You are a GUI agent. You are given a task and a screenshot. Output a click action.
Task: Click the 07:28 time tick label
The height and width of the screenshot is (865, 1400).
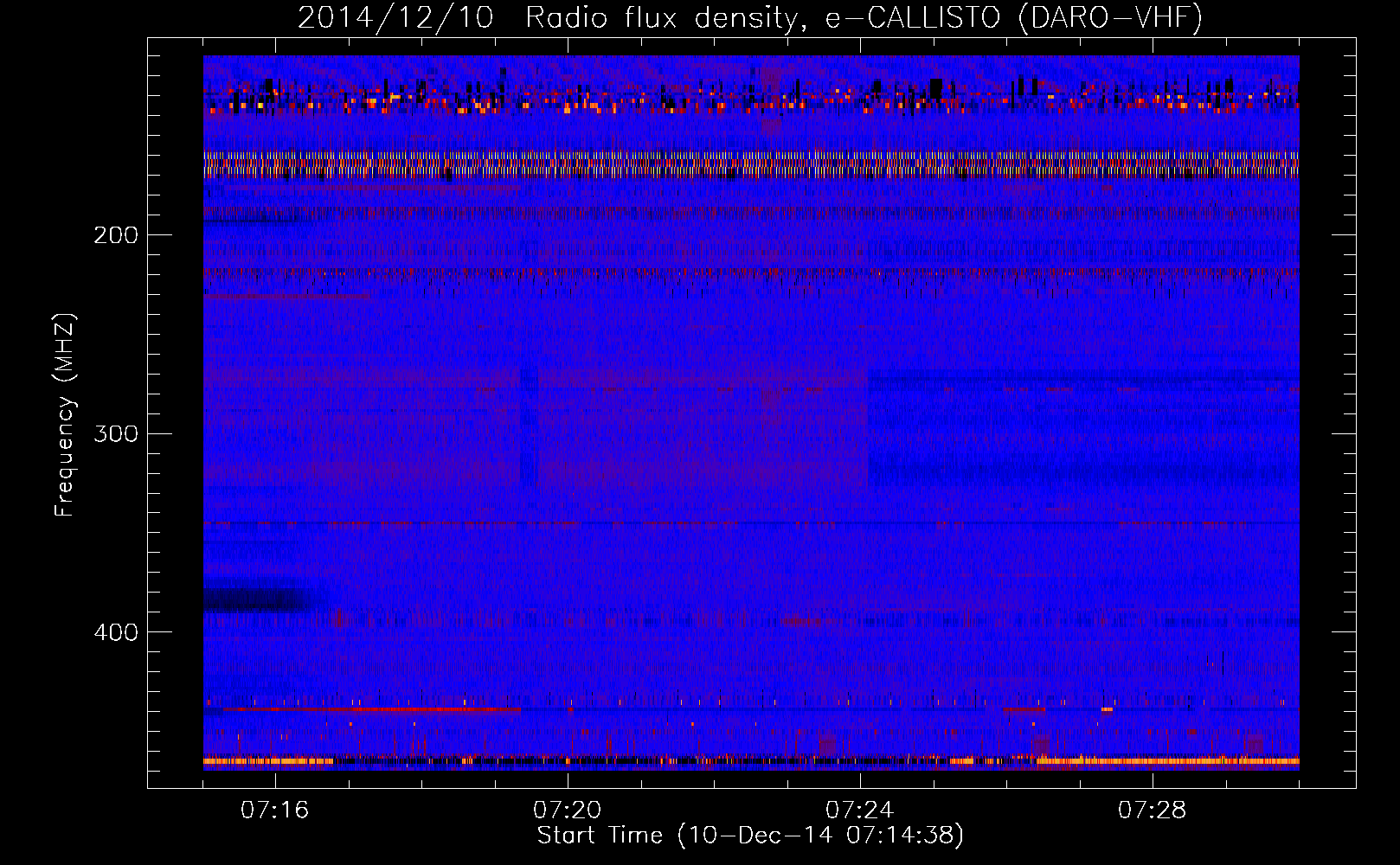coord(1152,811)
